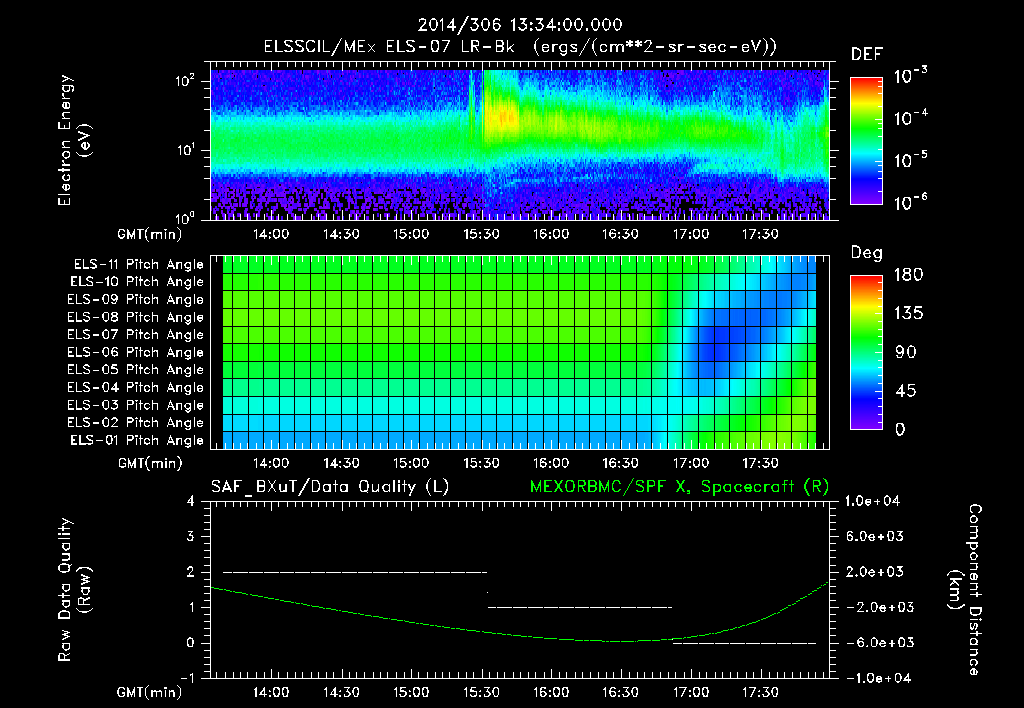
Task: Click the 10^-6 tick on DEF color bar
Action: click(x=911, y=202)
